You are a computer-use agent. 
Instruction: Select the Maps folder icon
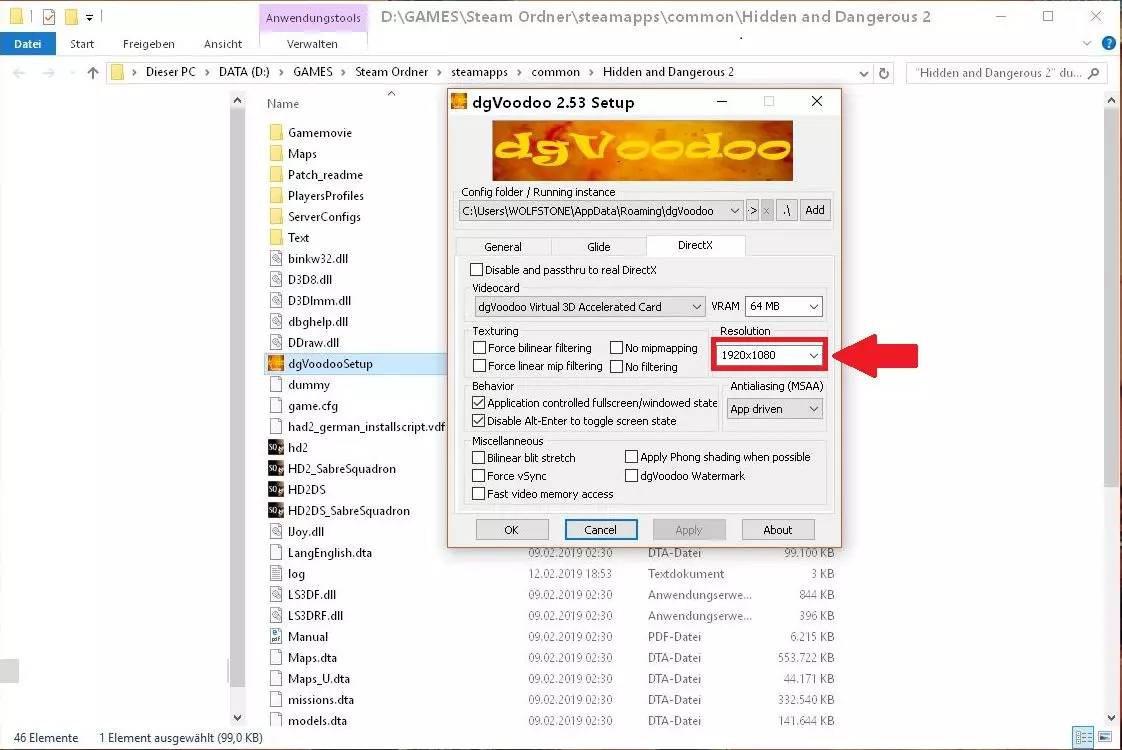[276, 153]
